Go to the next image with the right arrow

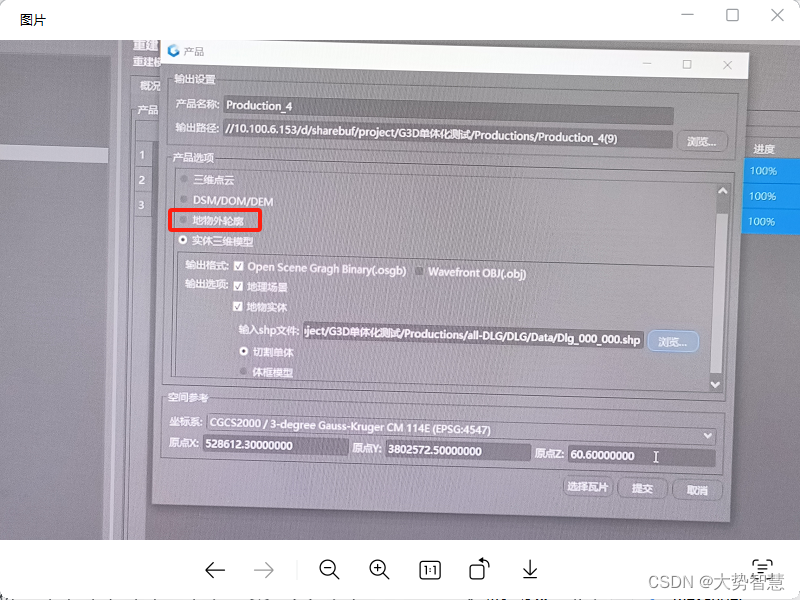[264, 570]
